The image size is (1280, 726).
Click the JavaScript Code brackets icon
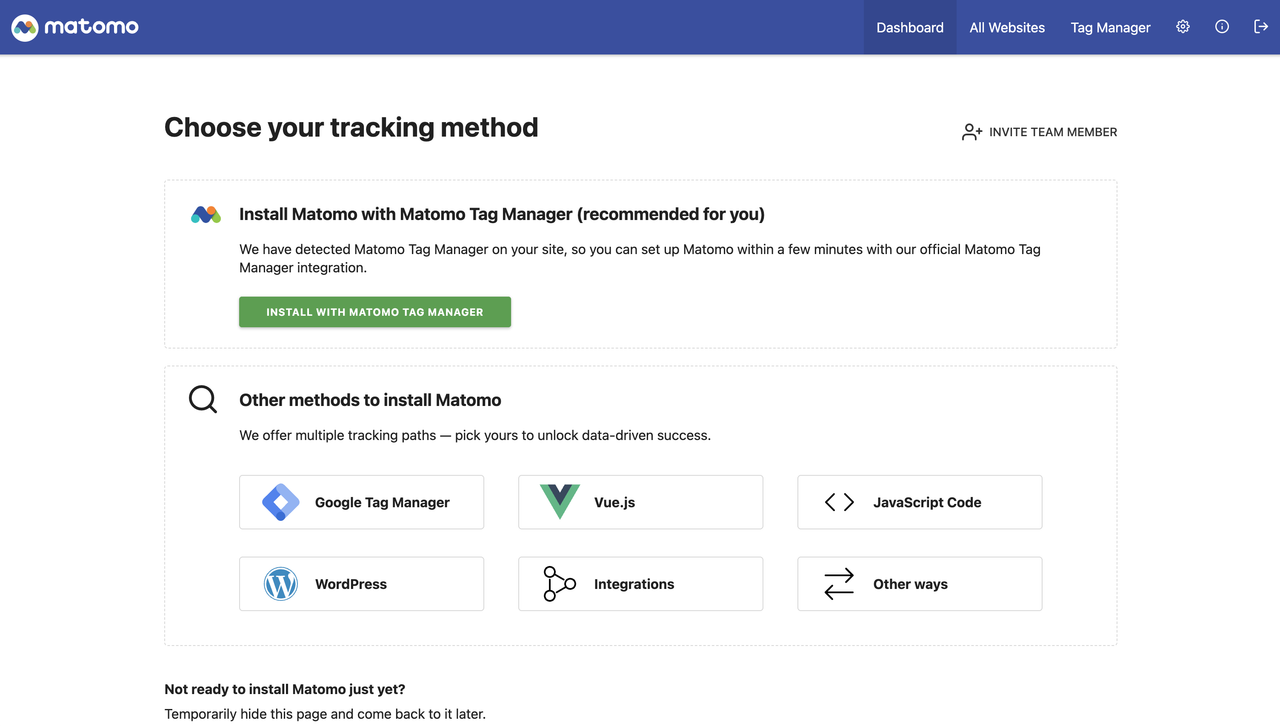839,502
